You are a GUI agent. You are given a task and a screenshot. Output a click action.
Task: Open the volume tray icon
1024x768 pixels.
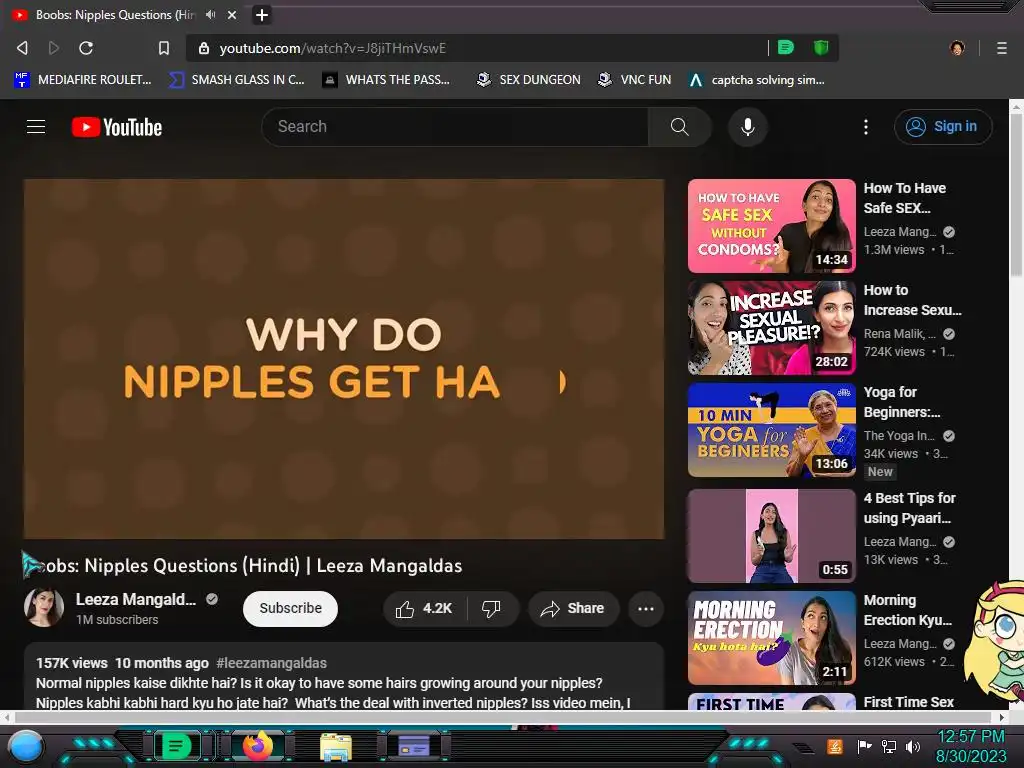tap(913, 746)
